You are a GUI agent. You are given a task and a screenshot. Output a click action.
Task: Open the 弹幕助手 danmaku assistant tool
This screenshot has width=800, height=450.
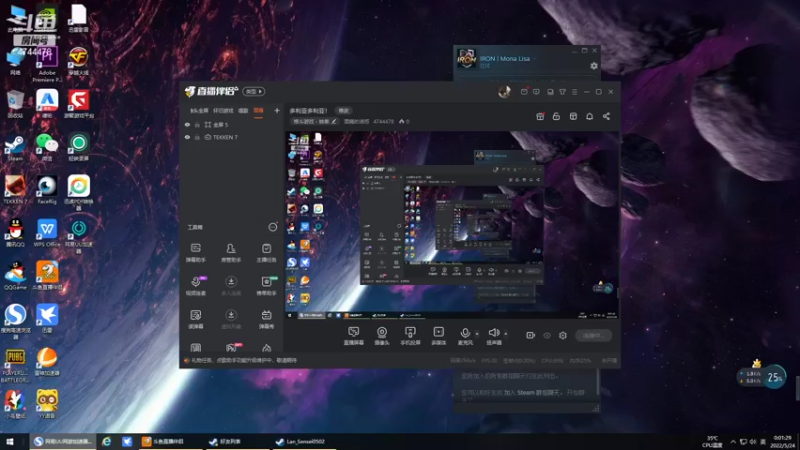pyautogui.click(x=195, y=253)
